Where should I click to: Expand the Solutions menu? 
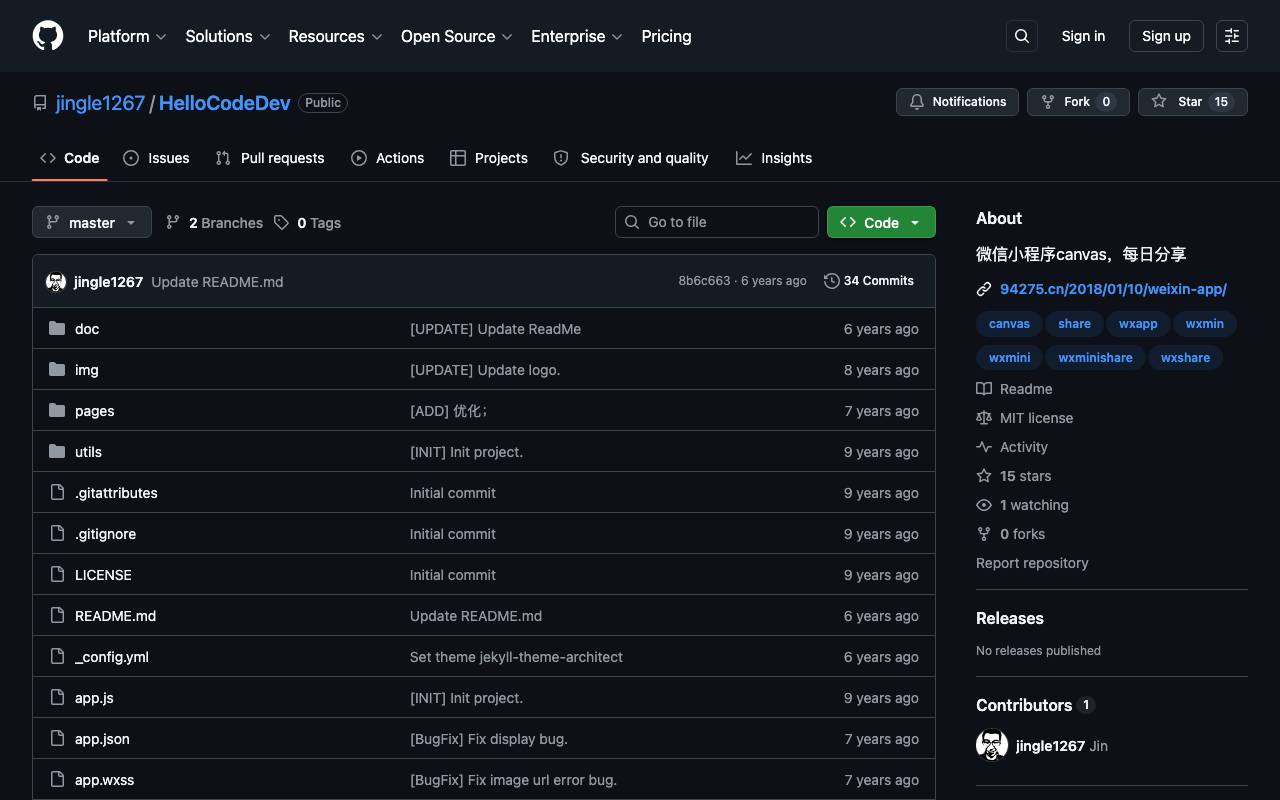(228, 36)
